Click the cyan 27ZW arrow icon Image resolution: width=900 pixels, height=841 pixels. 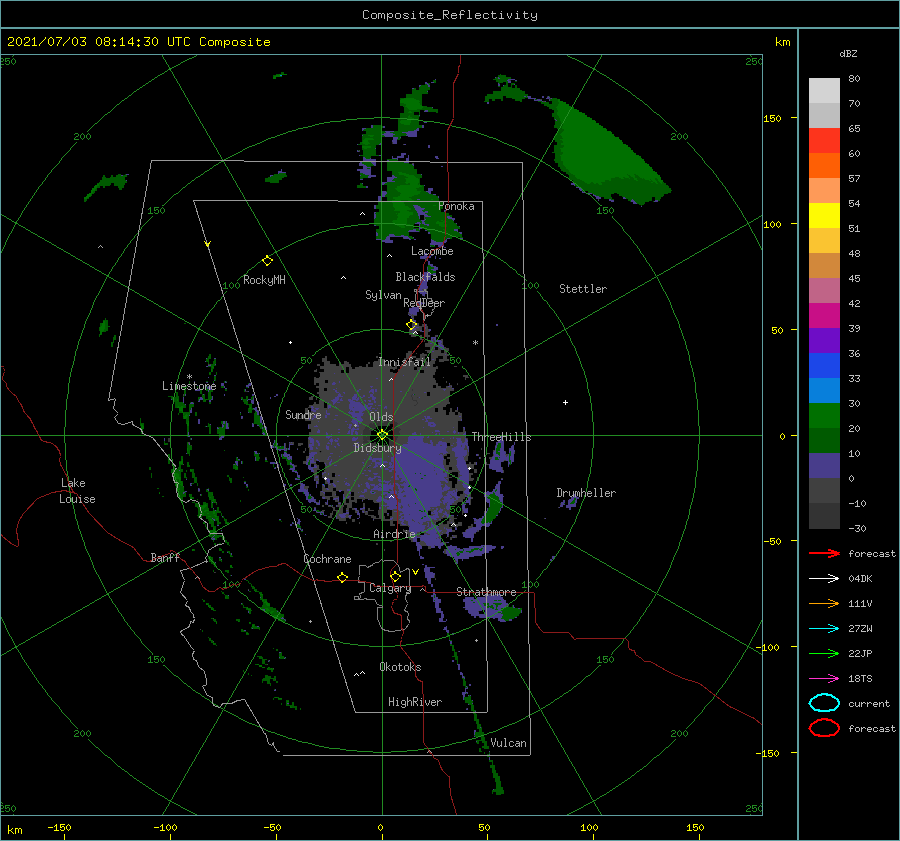pyautogui.click(x=824, y=629)
